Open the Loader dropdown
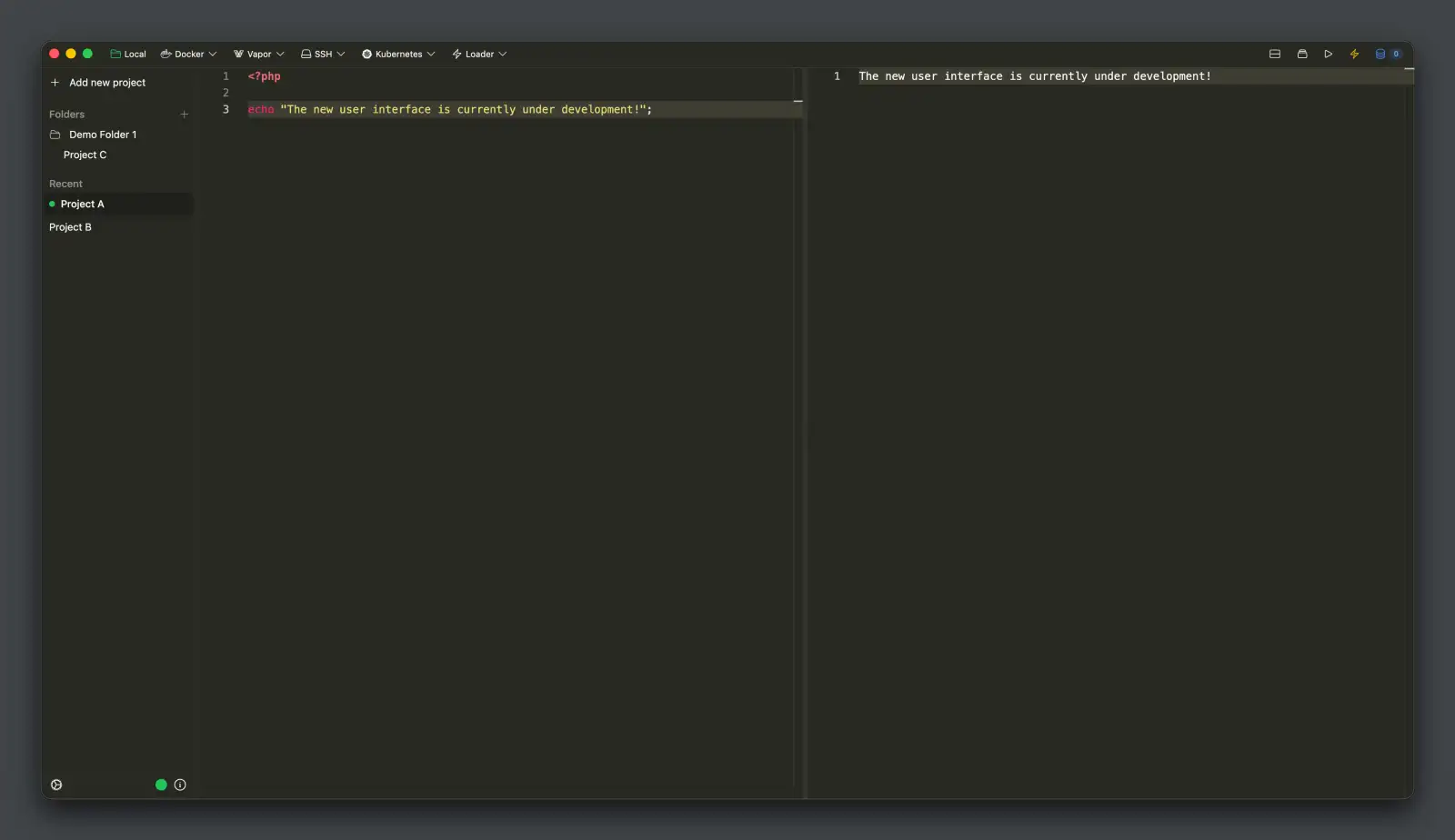This screenshot has height=840, width=1455. (479, 54)
